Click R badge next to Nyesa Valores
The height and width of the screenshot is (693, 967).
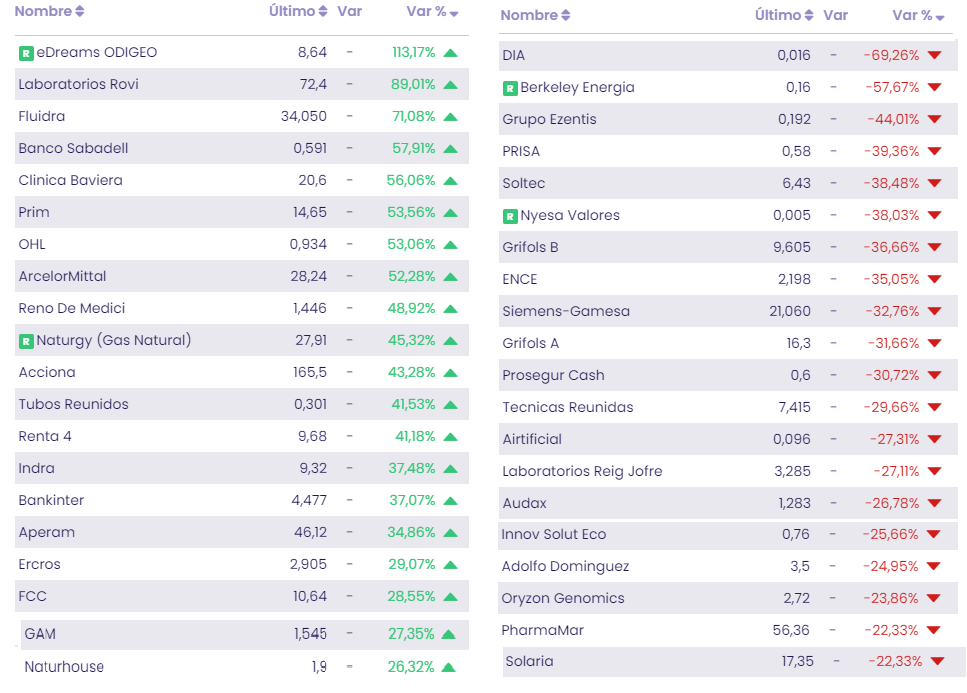coord(510,216)
